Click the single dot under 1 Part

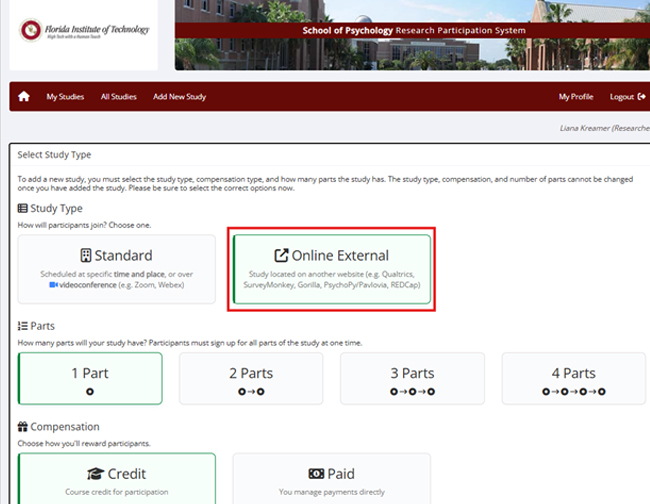(x=90, y=392)
